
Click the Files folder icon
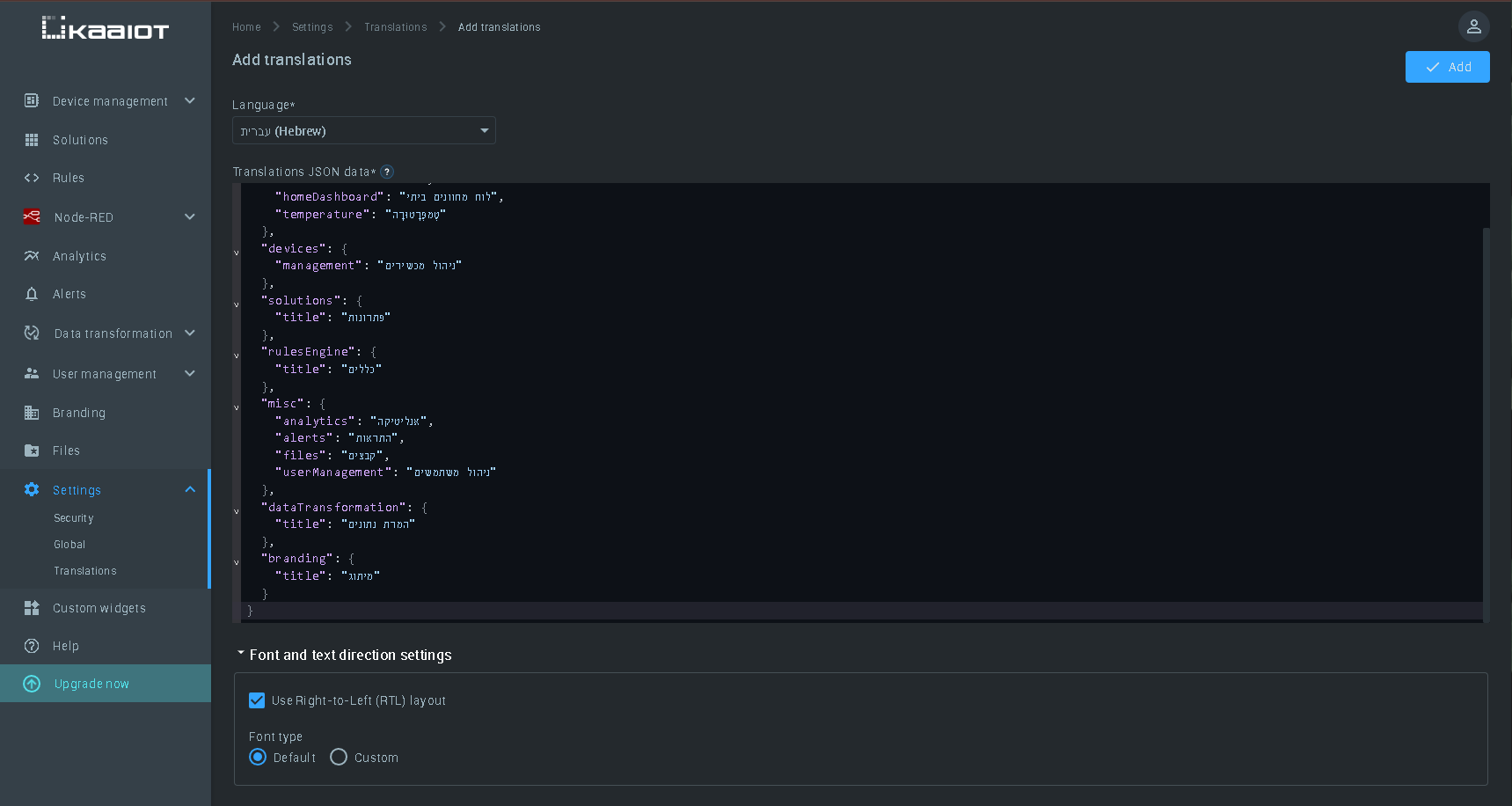point(32,451)
